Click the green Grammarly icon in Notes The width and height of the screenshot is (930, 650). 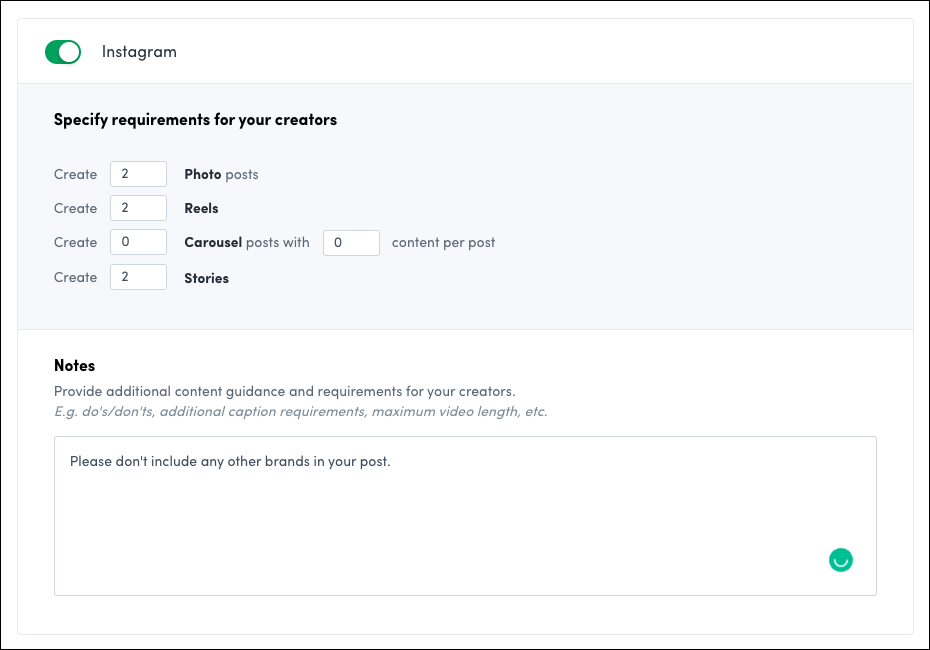[841, 560]
